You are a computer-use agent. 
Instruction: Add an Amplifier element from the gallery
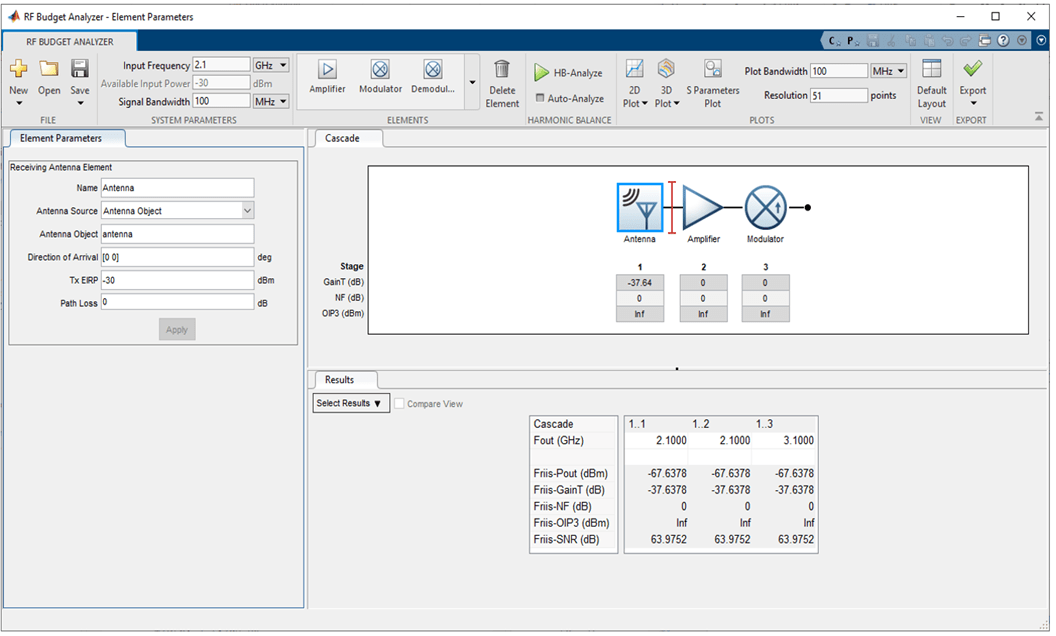tap(327, 76)
